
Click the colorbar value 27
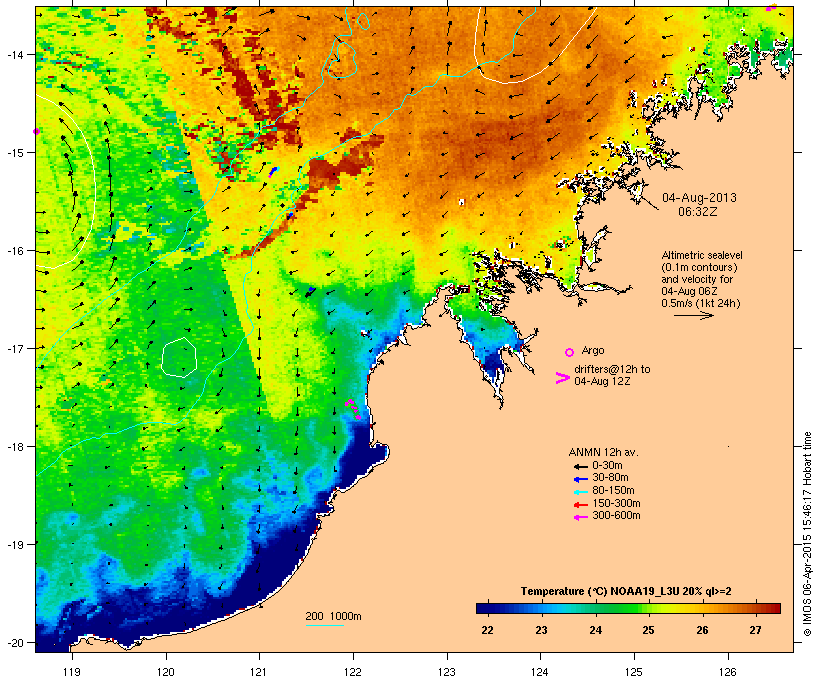pos(755,630)
